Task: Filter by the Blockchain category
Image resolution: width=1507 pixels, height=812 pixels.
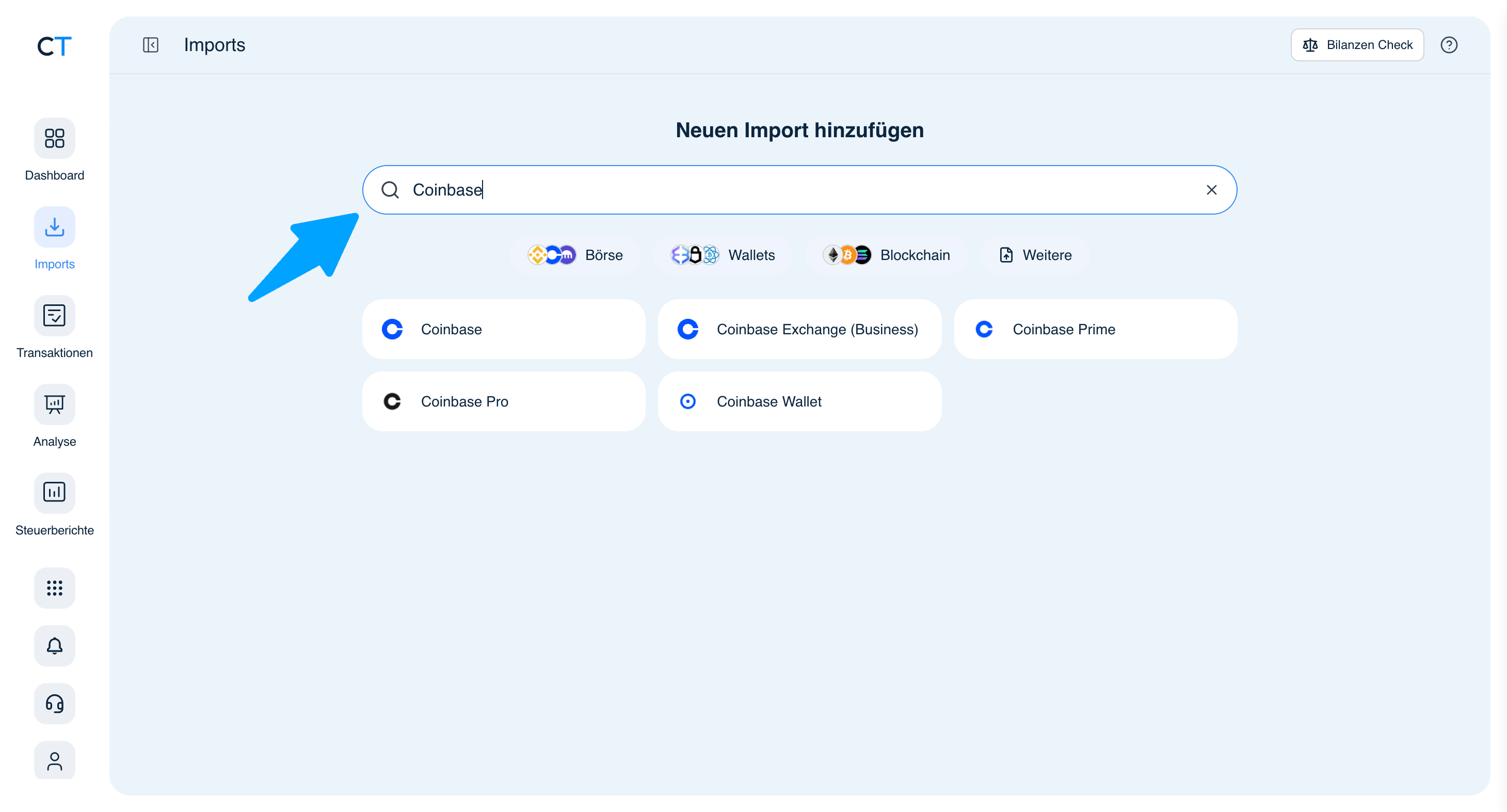Action: pyautogui.click(x=886, y=255)
